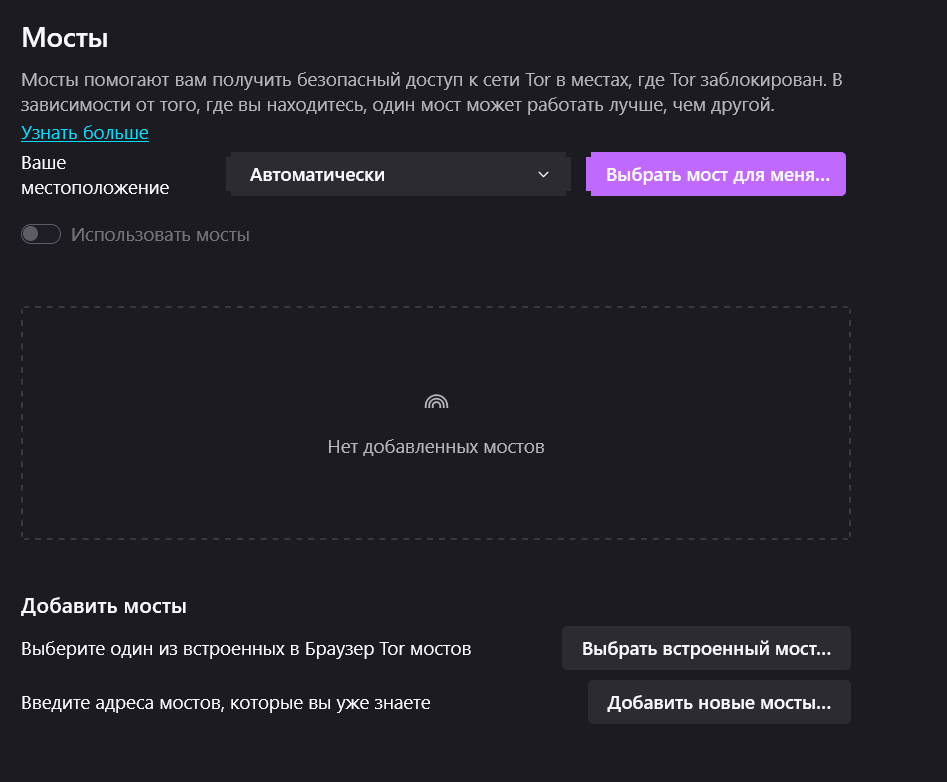The image size is (947, 782).
Task: Open the Узнать больше link
Action: [x=85, y=132]
